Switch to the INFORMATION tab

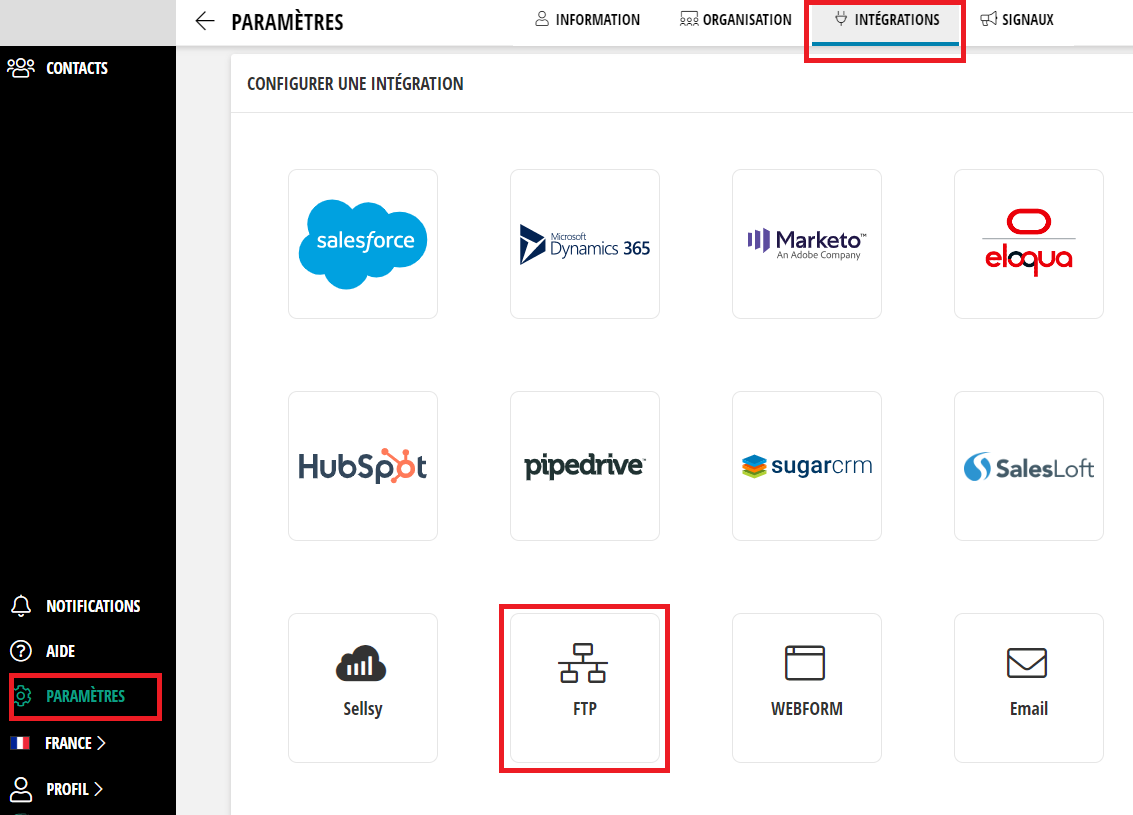587,20
